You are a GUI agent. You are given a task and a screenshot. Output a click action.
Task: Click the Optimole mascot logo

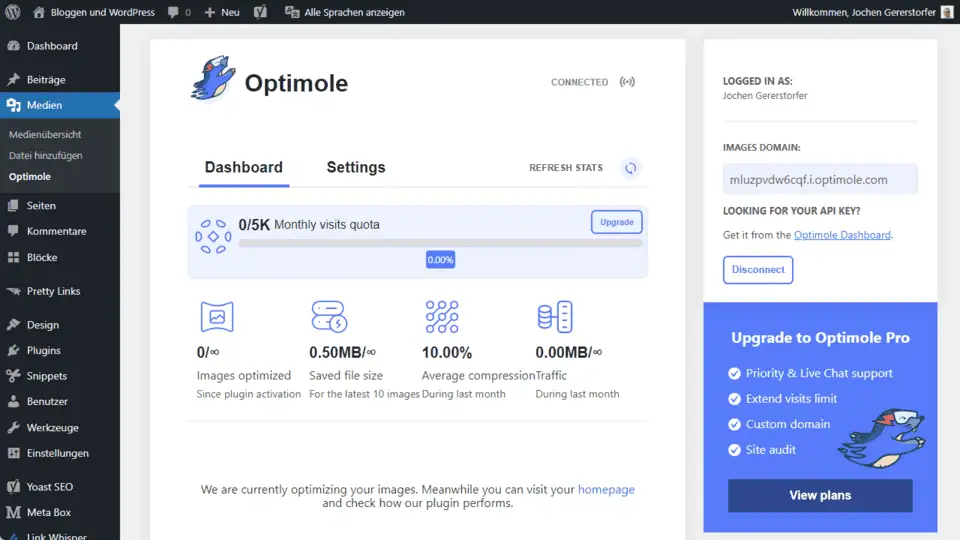[212, 79]
